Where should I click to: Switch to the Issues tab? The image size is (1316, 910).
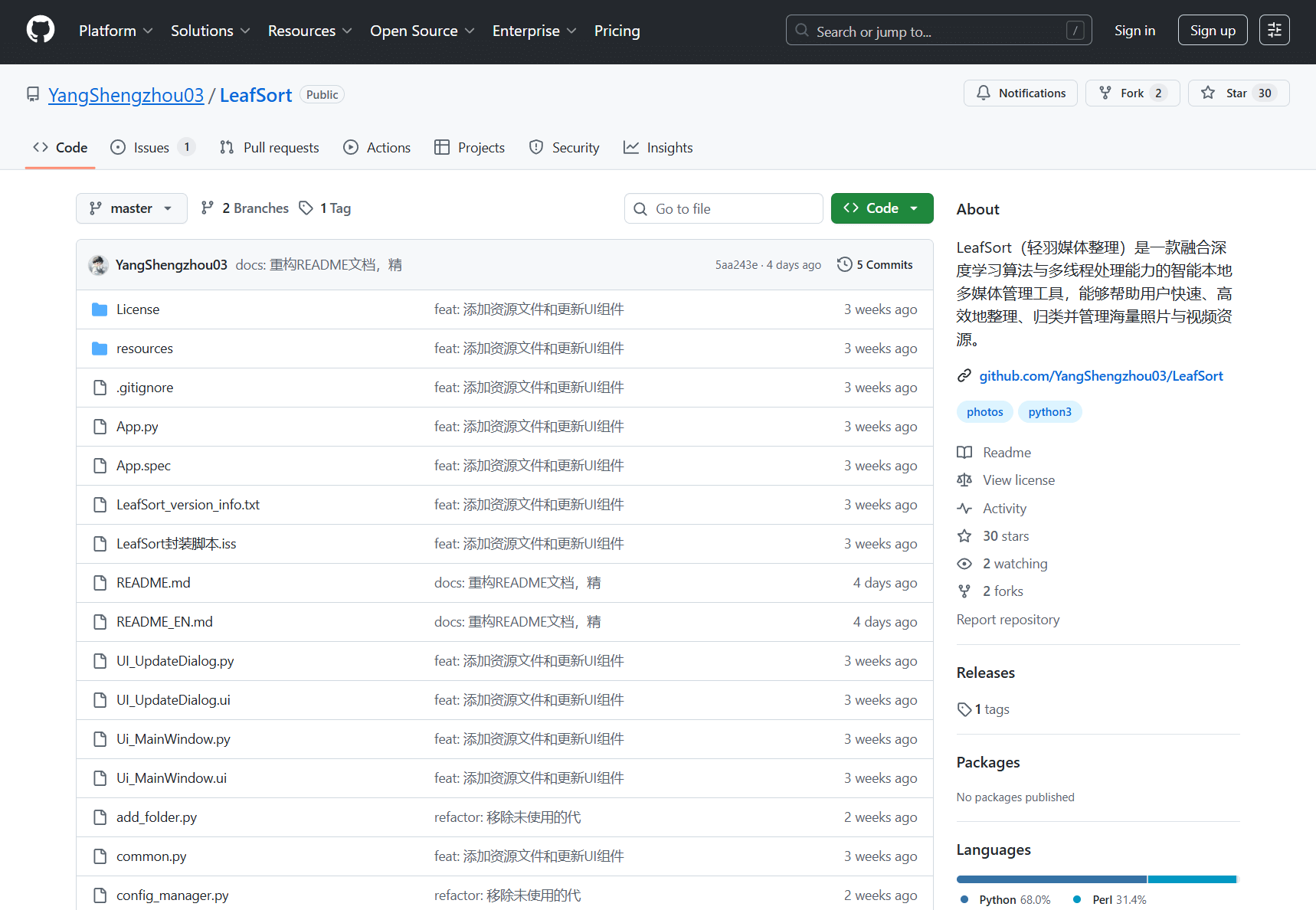[150, 147]
